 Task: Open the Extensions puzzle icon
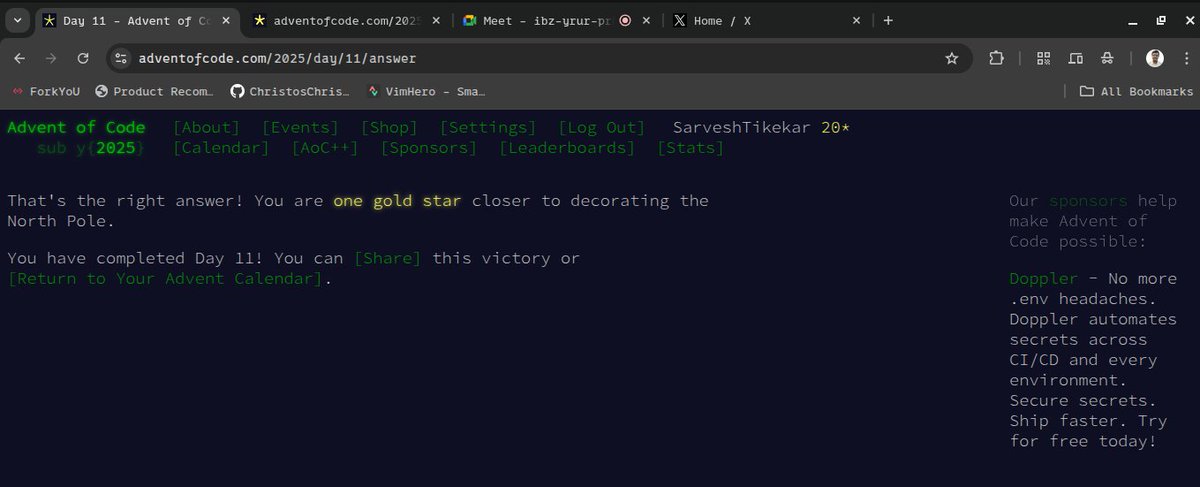(x=996, y=59)
